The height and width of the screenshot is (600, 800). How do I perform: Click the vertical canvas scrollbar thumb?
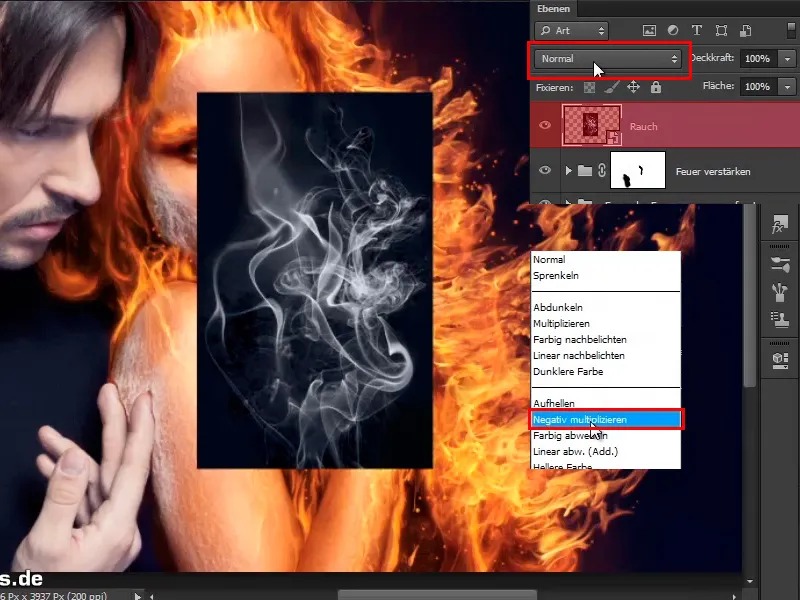[x=749, y=296]
